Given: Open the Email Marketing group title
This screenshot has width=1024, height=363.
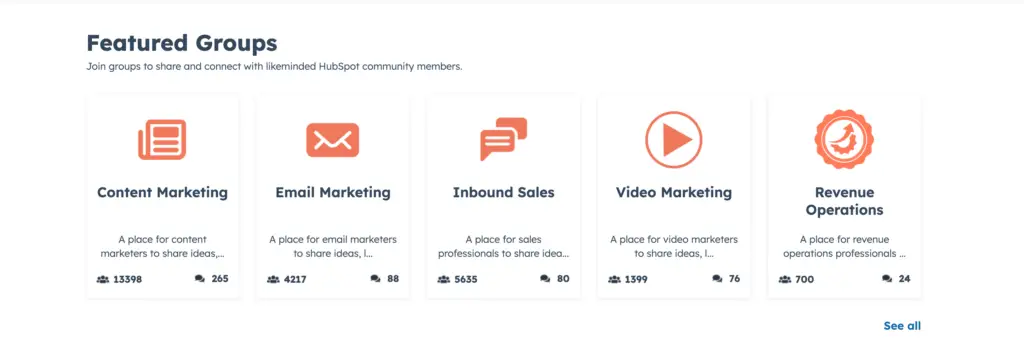Looking at the screenshot, I should (333, 193).
